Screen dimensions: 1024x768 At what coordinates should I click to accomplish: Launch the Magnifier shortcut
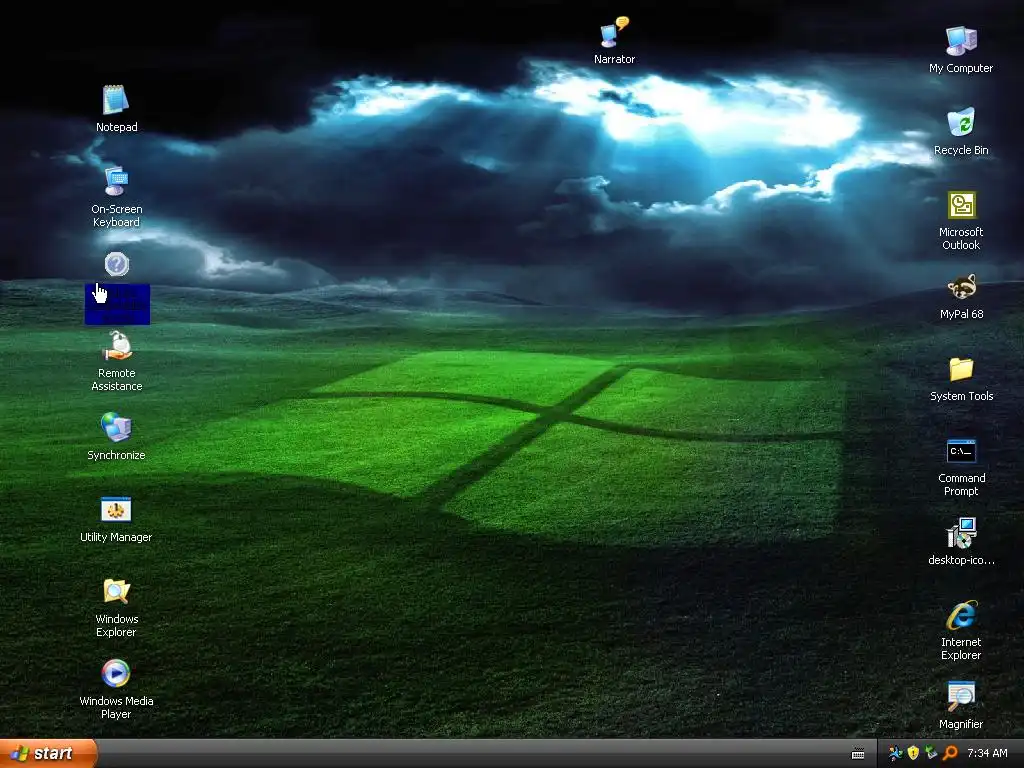[x=961, y=705]
